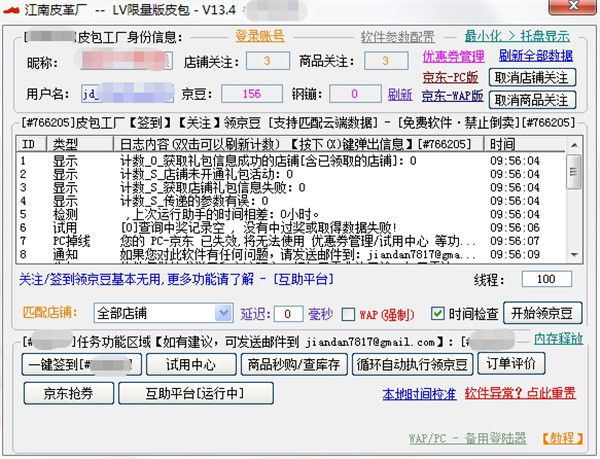Uncheck the 时间检查 checkbox
This screenshot has height=459, width=600.
point(437,314)
